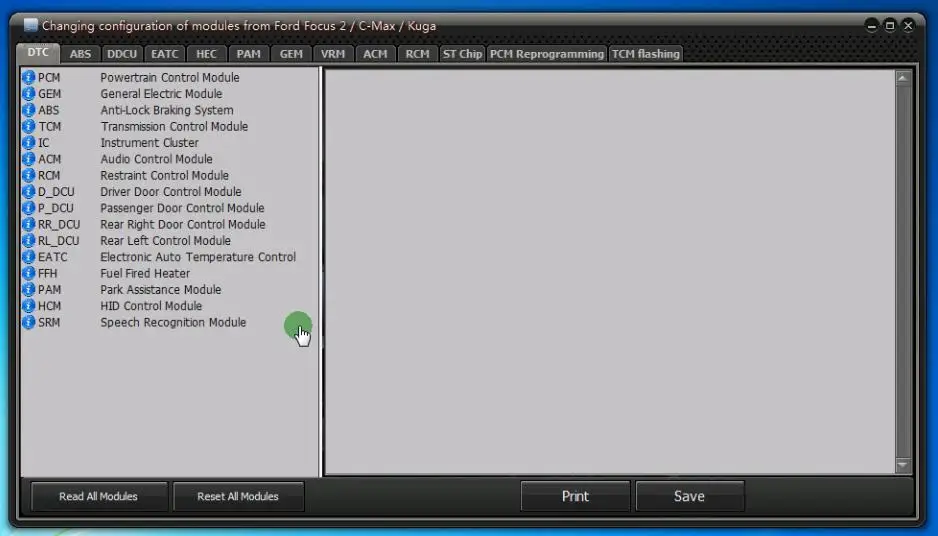Click the info icon beside P_DCU
Screen dimensions: 938x536
click(28, 208)
